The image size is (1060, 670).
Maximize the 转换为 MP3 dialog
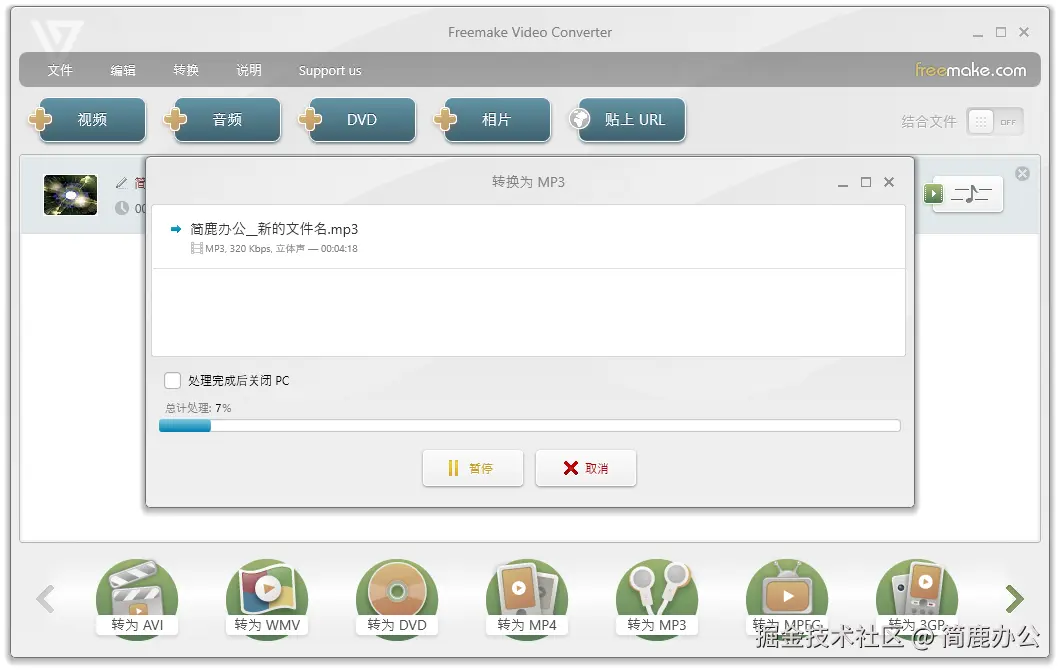pyautogui.click(x=866, y=183)
